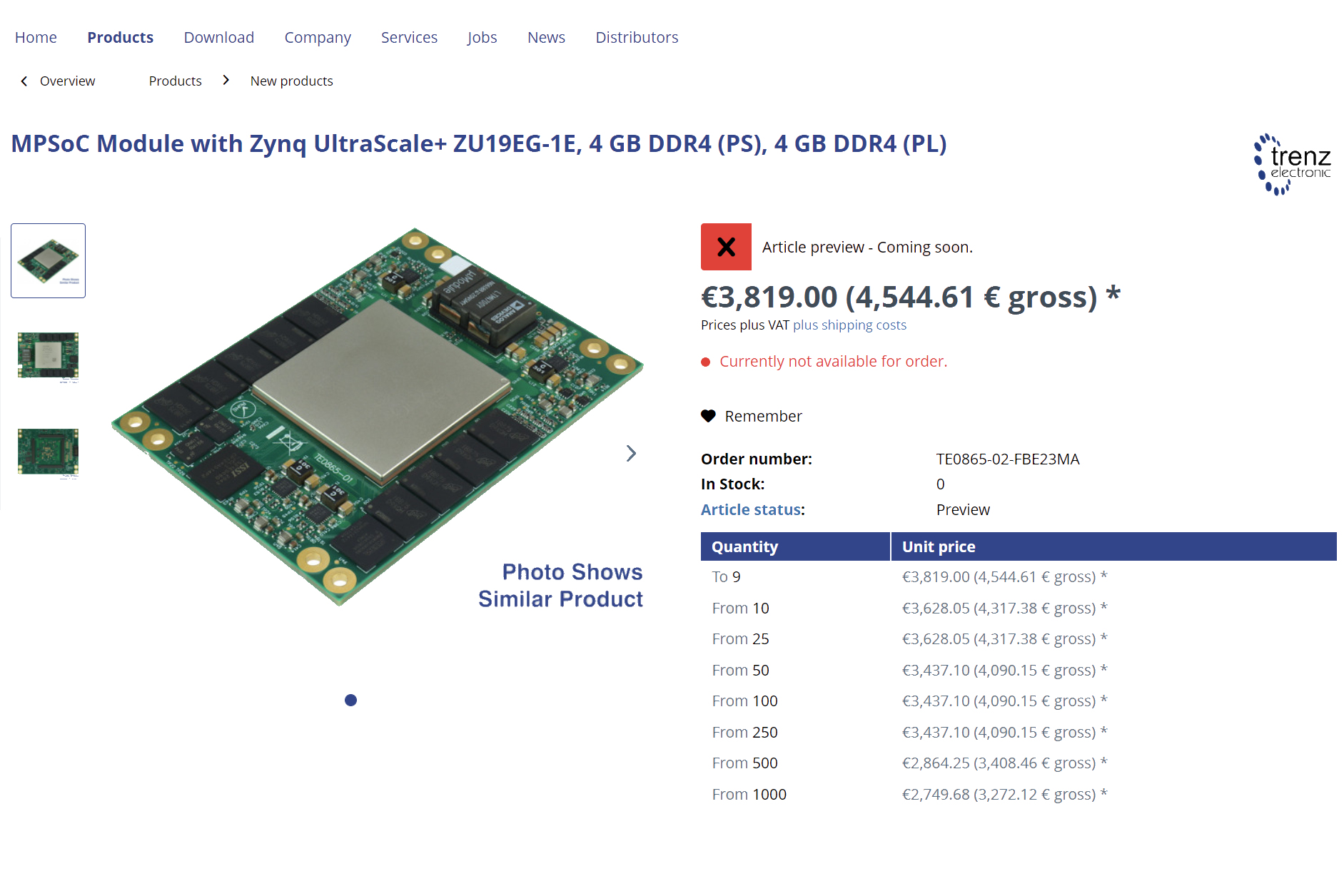This screenshot has width=1344, height=896.
Task: Click the €2,749.68 unit price
Action: [1004, 794]
